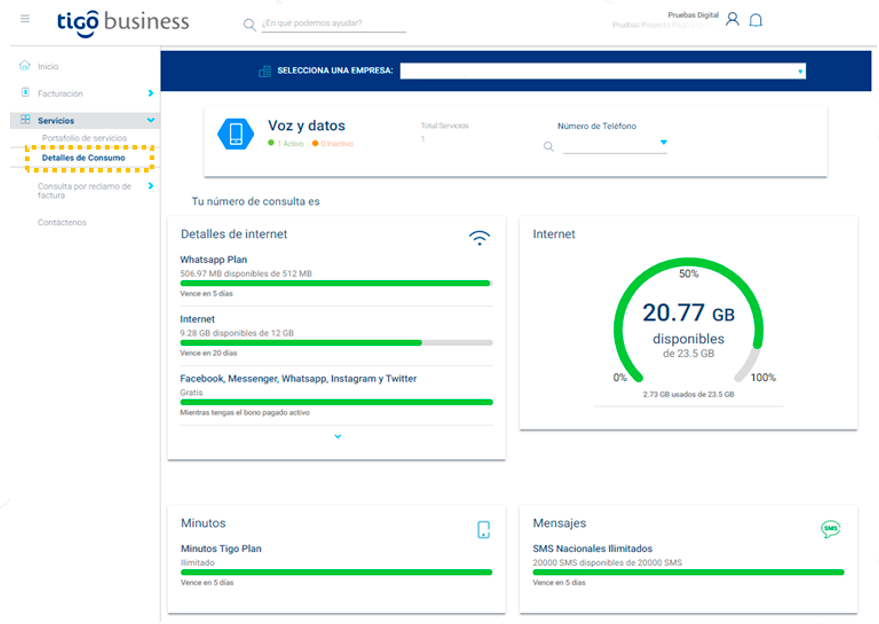Click the Wi-Fi icon in Detalles de internet
The image size is (879, 624).
pos(479,238)
